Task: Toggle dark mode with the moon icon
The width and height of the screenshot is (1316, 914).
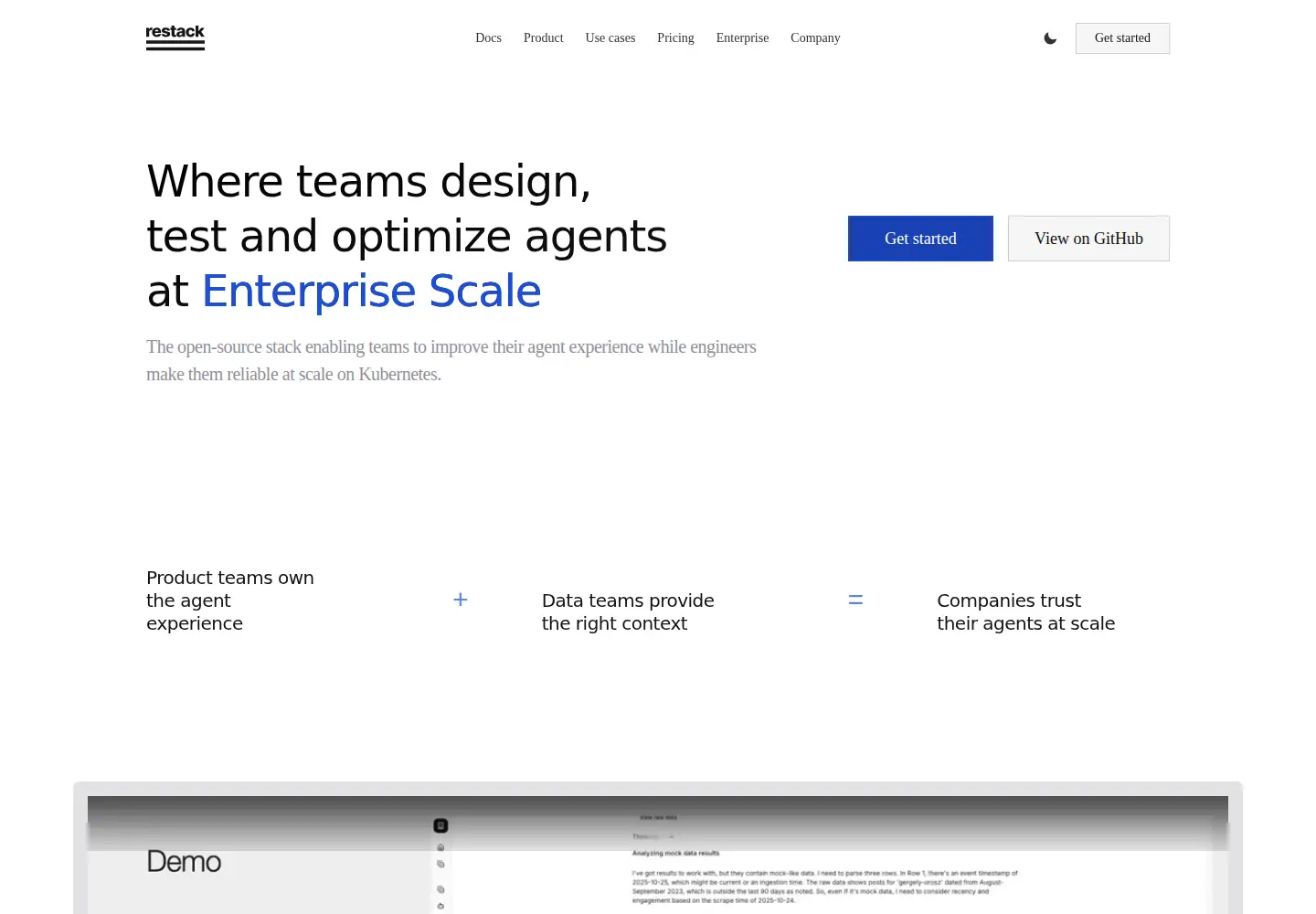Action: tap(1050, 38)
